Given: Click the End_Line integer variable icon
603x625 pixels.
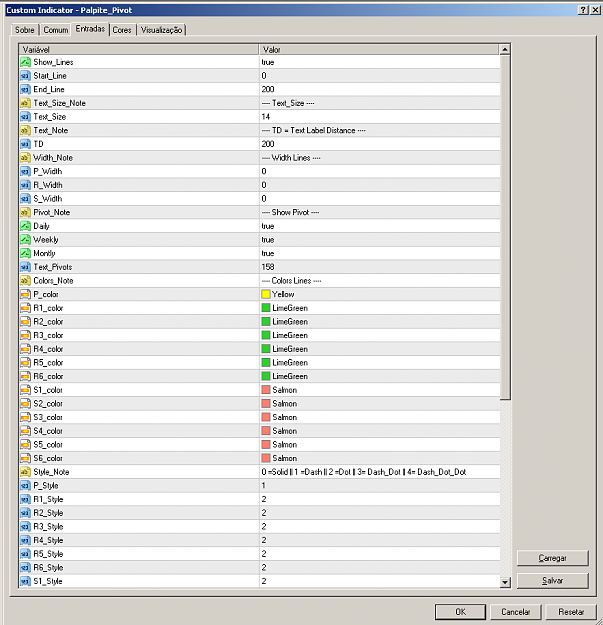Looking at the screenshot, I should click(26, 89).
